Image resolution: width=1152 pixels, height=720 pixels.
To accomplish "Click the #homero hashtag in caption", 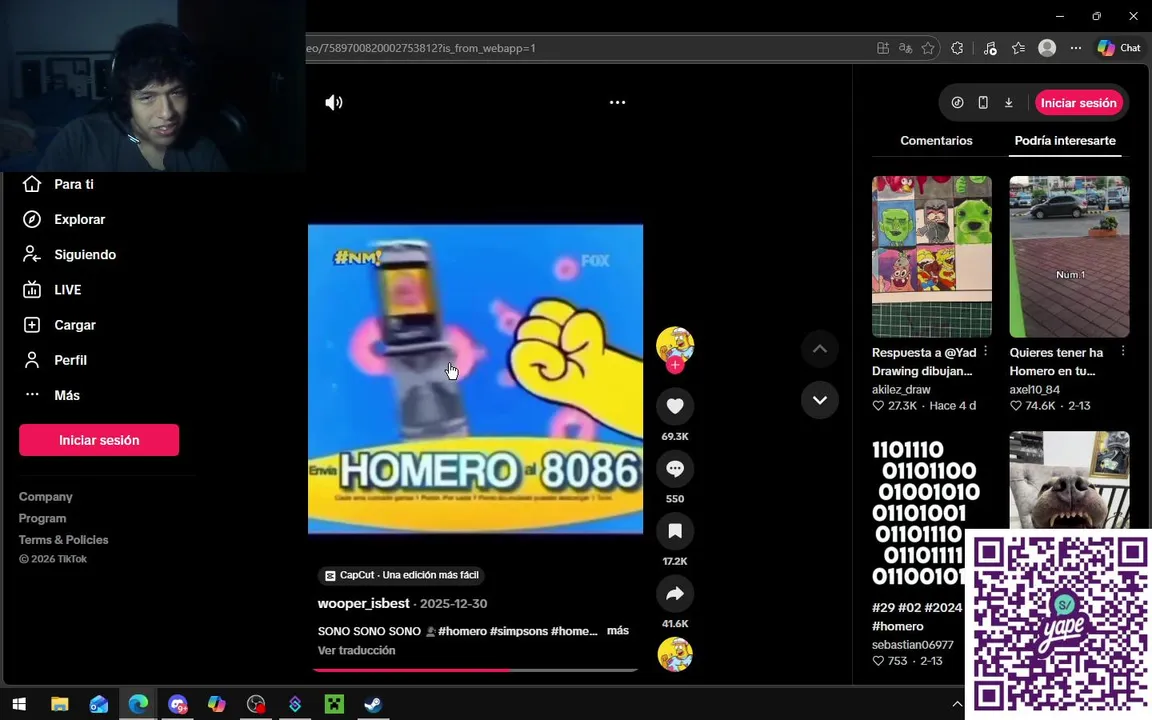I will tap(462, 631).
